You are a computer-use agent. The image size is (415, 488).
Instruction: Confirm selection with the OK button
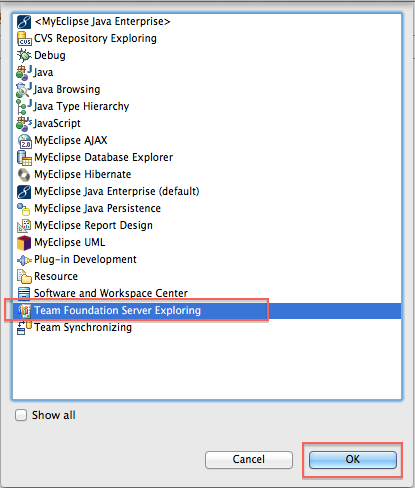tap(353, 459)
